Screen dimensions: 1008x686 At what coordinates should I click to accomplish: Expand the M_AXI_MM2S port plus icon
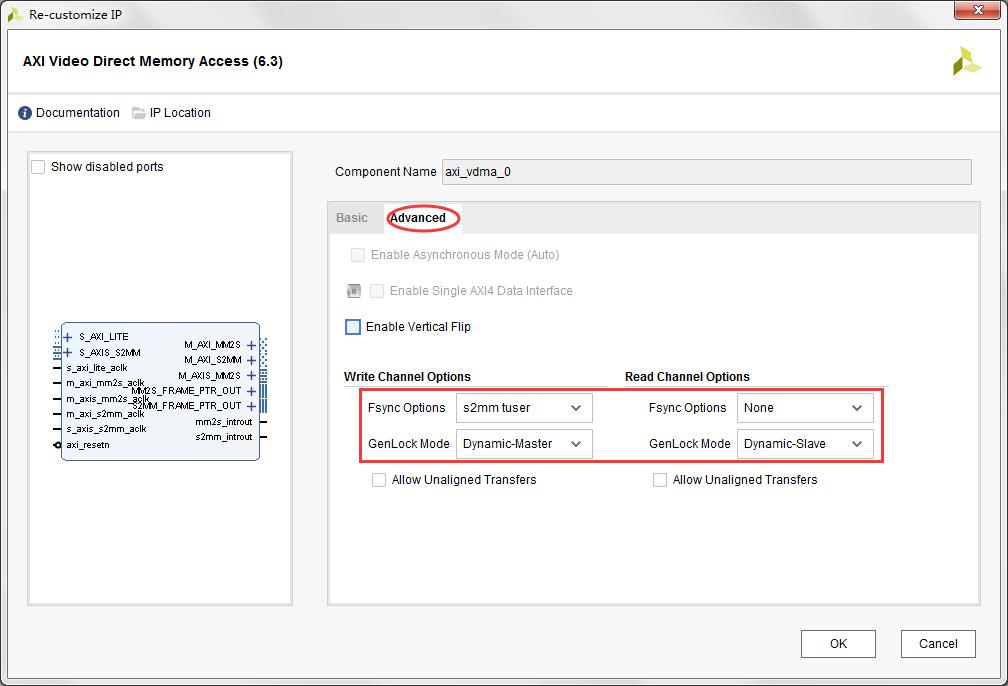[x=251, y=345]
